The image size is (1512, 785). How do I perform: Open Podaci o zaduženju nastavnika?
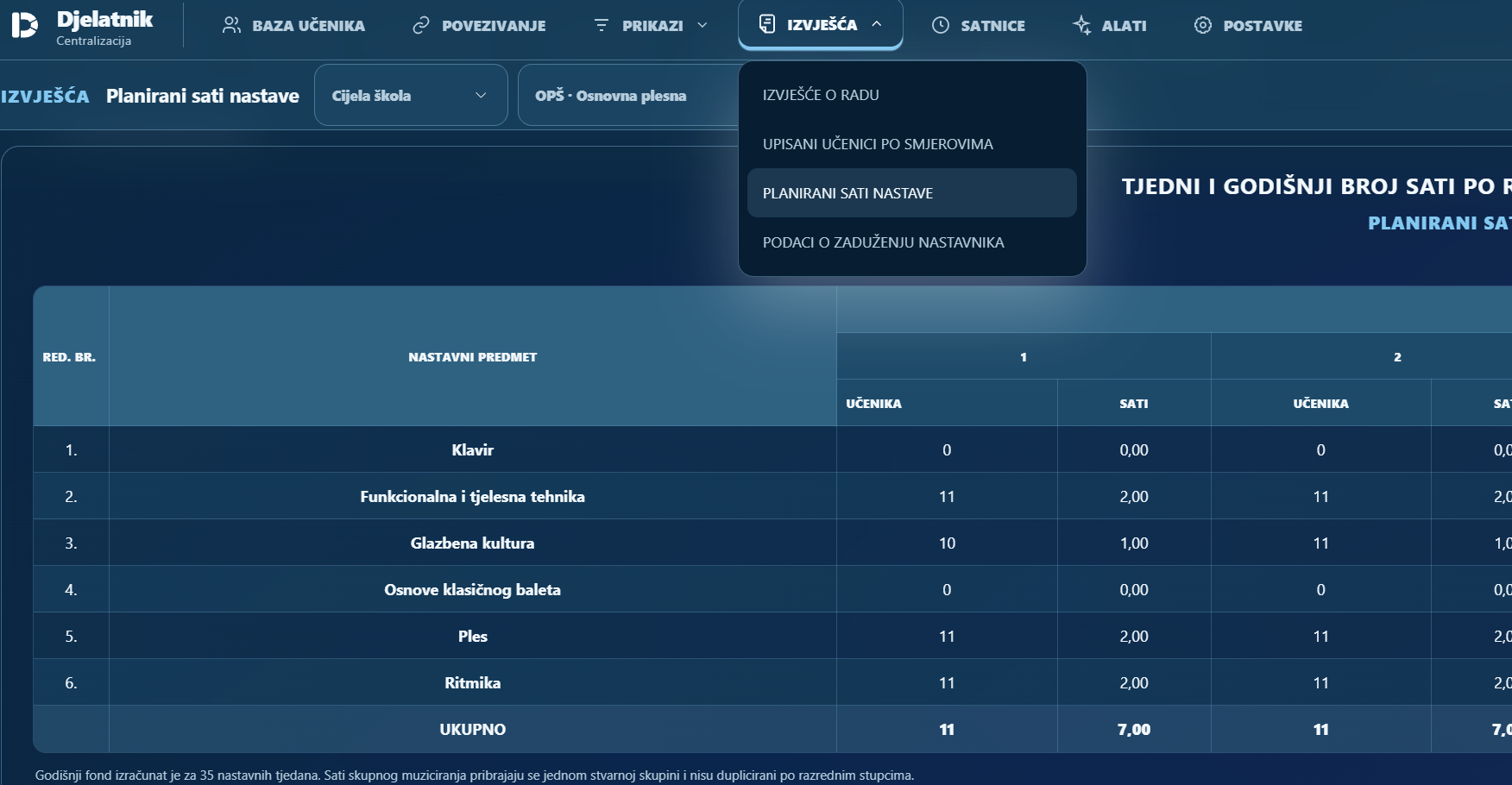pyautogui.click(x=912, y=242)
